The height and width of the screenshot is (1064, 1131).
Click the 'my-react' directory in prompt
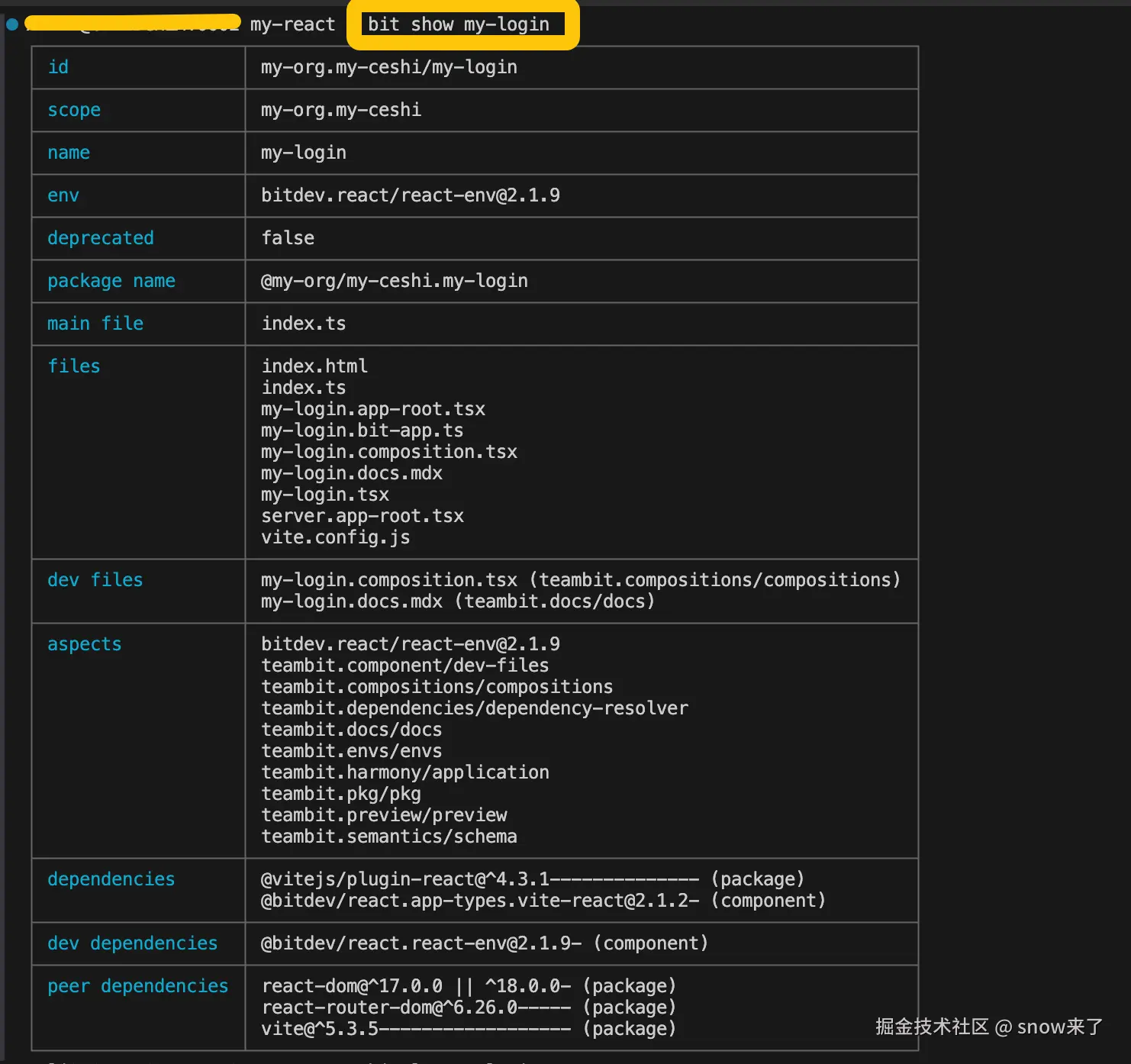click(x=292, y=24)
